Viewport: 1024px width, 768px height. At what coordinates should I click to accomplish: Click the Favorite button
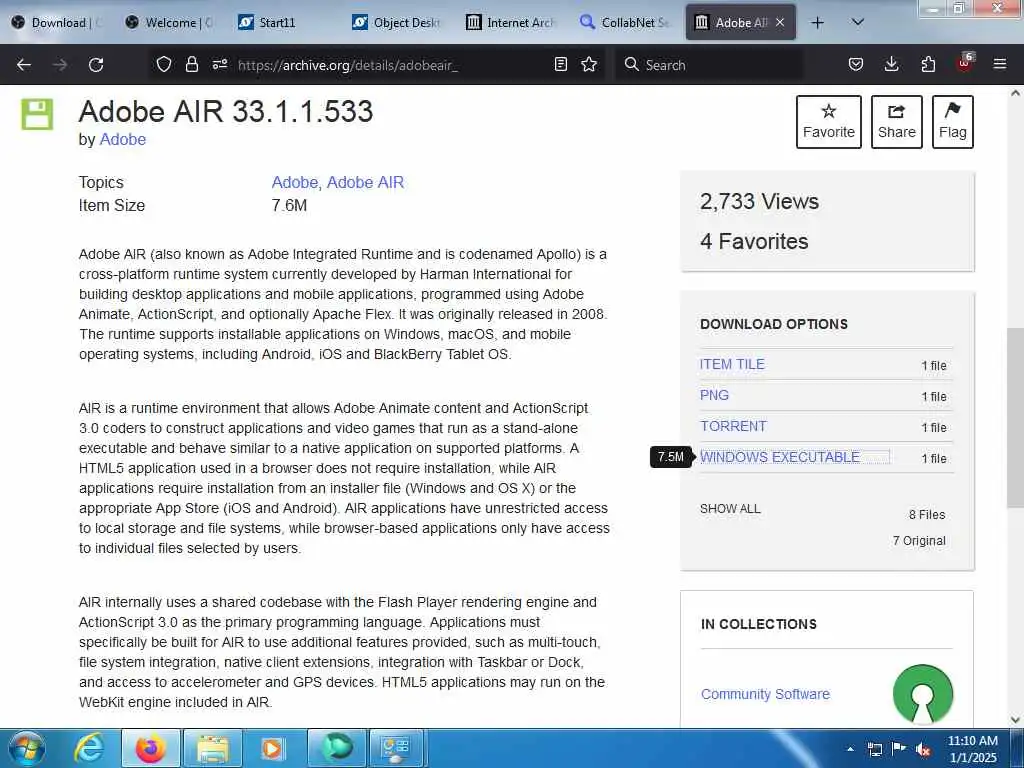[829, 121]
